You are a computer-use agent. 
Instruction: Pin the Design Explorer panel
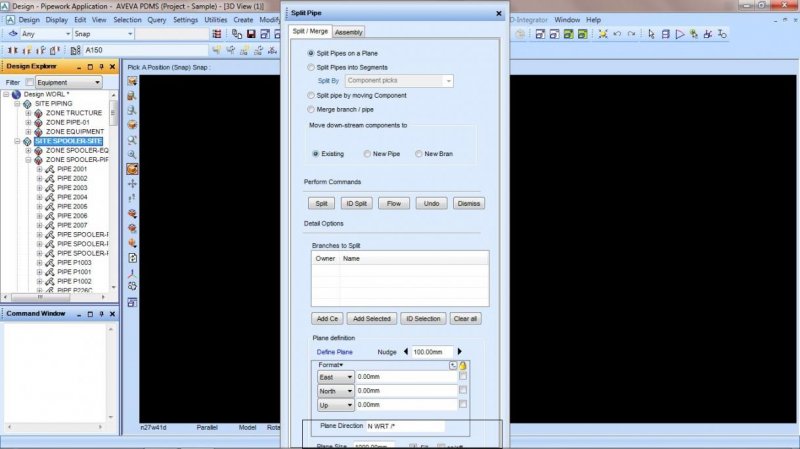[x=102, y=66]
